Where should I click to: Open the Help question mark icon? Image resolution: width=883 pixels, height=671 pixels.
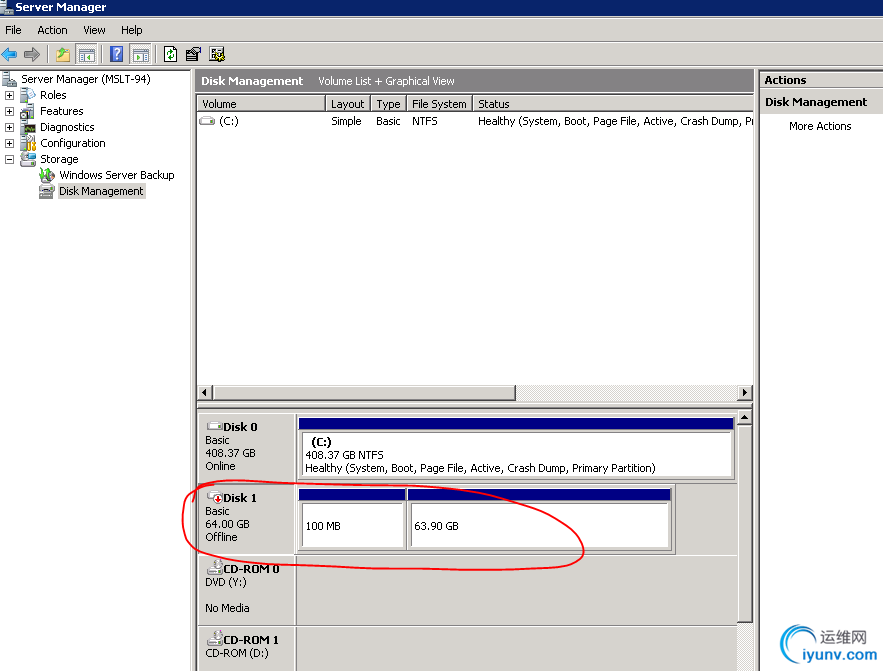tap(117, 54)
